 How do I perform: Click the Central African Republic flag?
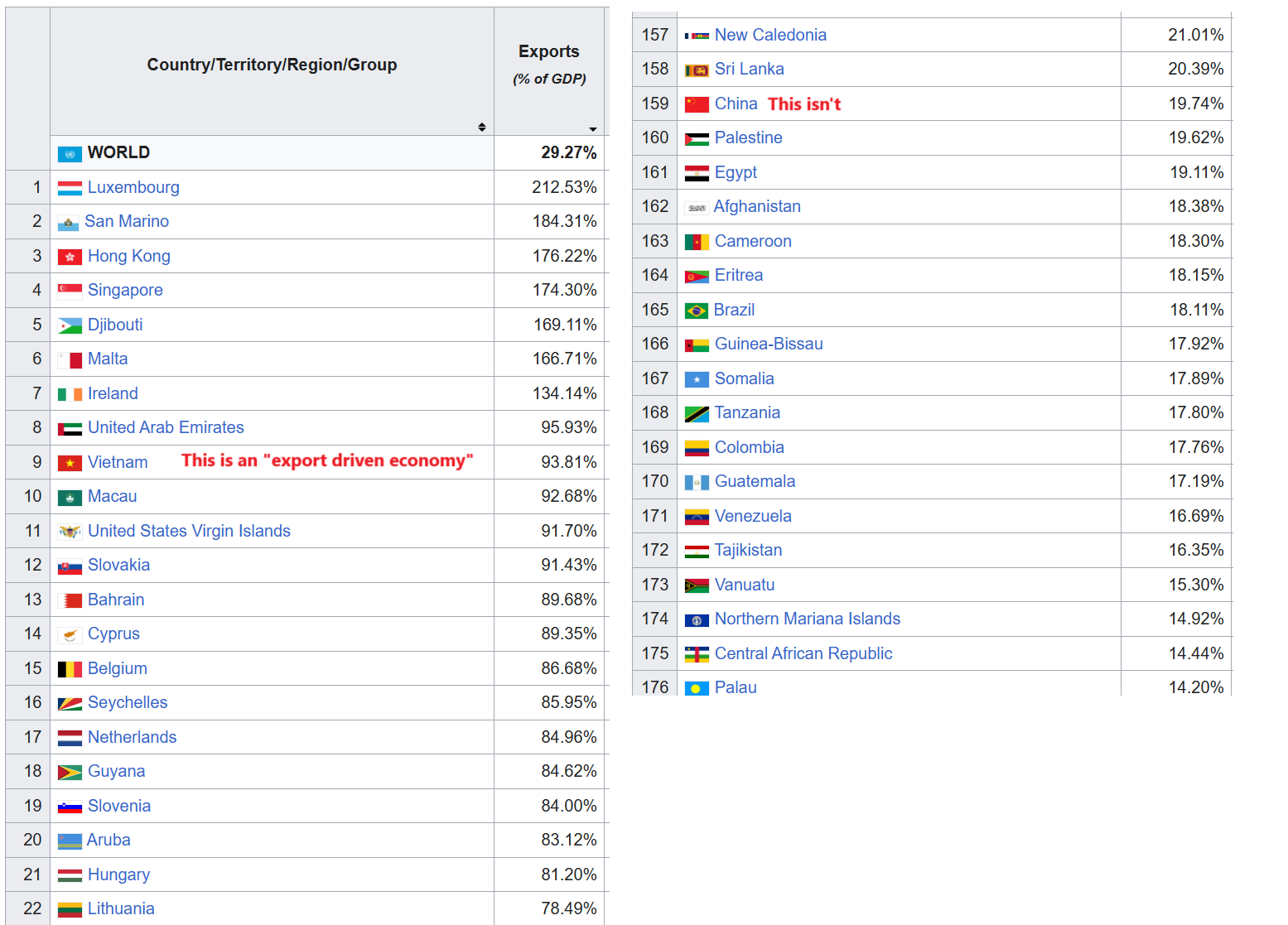pyautogui.click(x=697, y=654)
